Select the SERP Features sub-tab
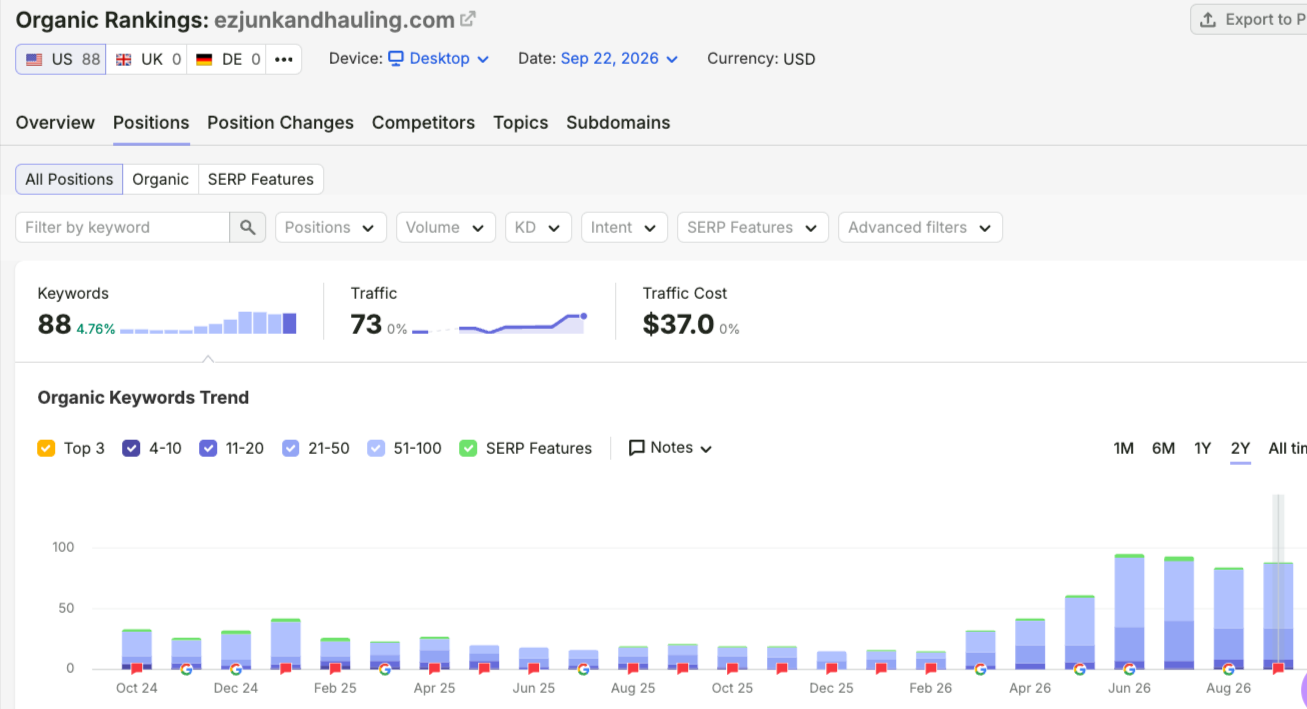 pyautogui.click(x=261, y=179)
